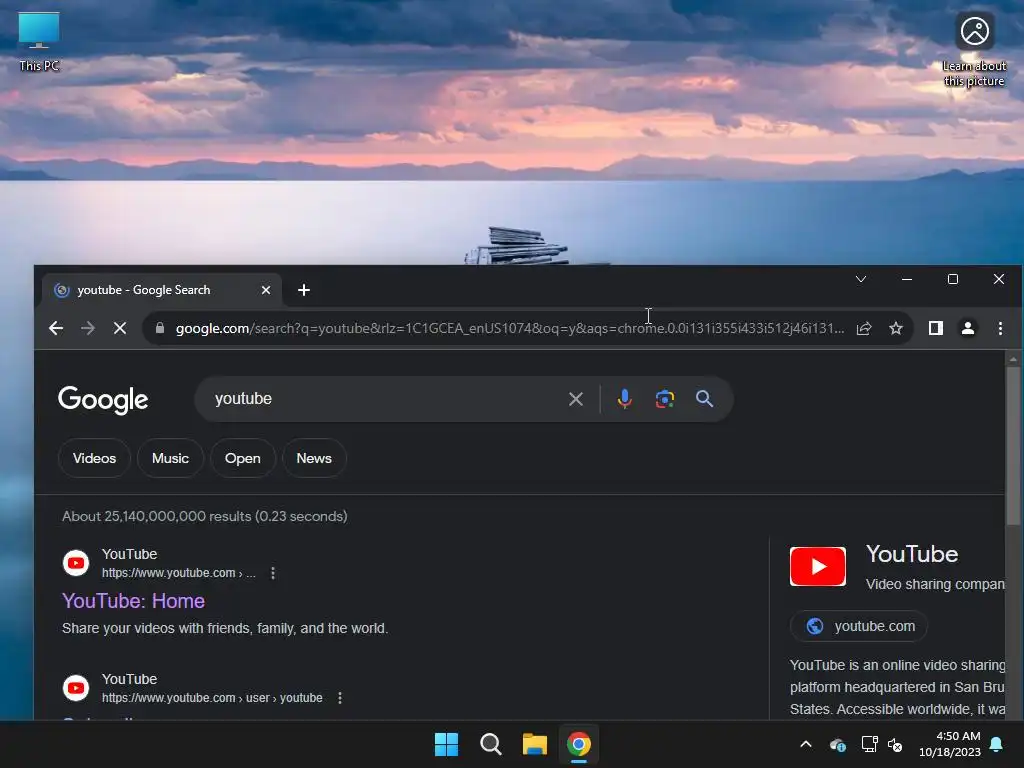Click the Google logo

click(103, 400)
